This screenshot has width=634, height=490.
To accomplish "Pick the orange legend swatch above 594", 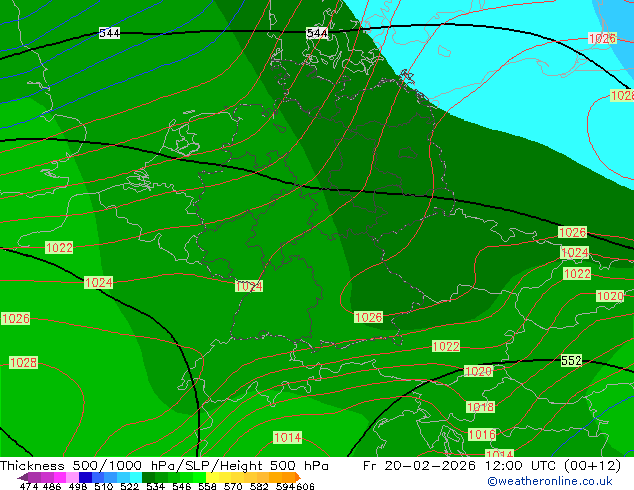I will [288, 477].
